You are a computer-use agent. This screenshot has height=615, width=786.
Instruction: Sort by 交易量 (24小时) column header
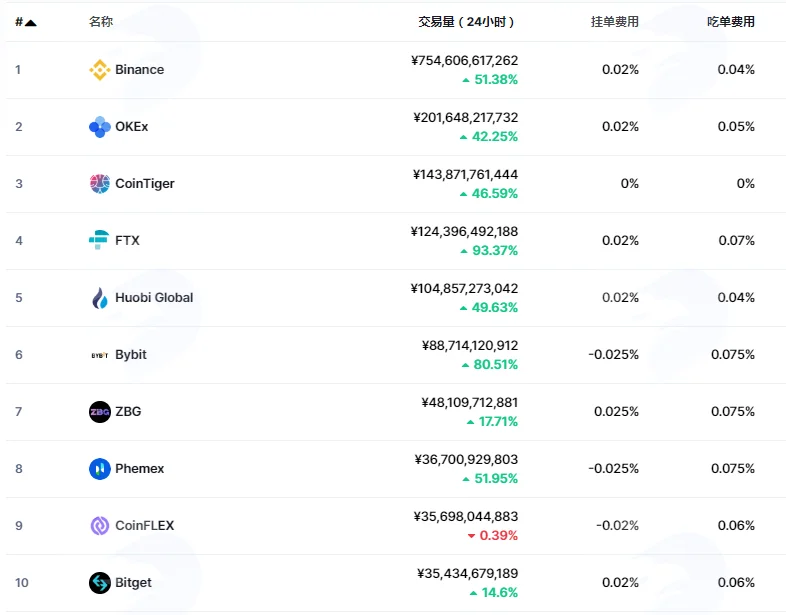[x=466, y=22]
